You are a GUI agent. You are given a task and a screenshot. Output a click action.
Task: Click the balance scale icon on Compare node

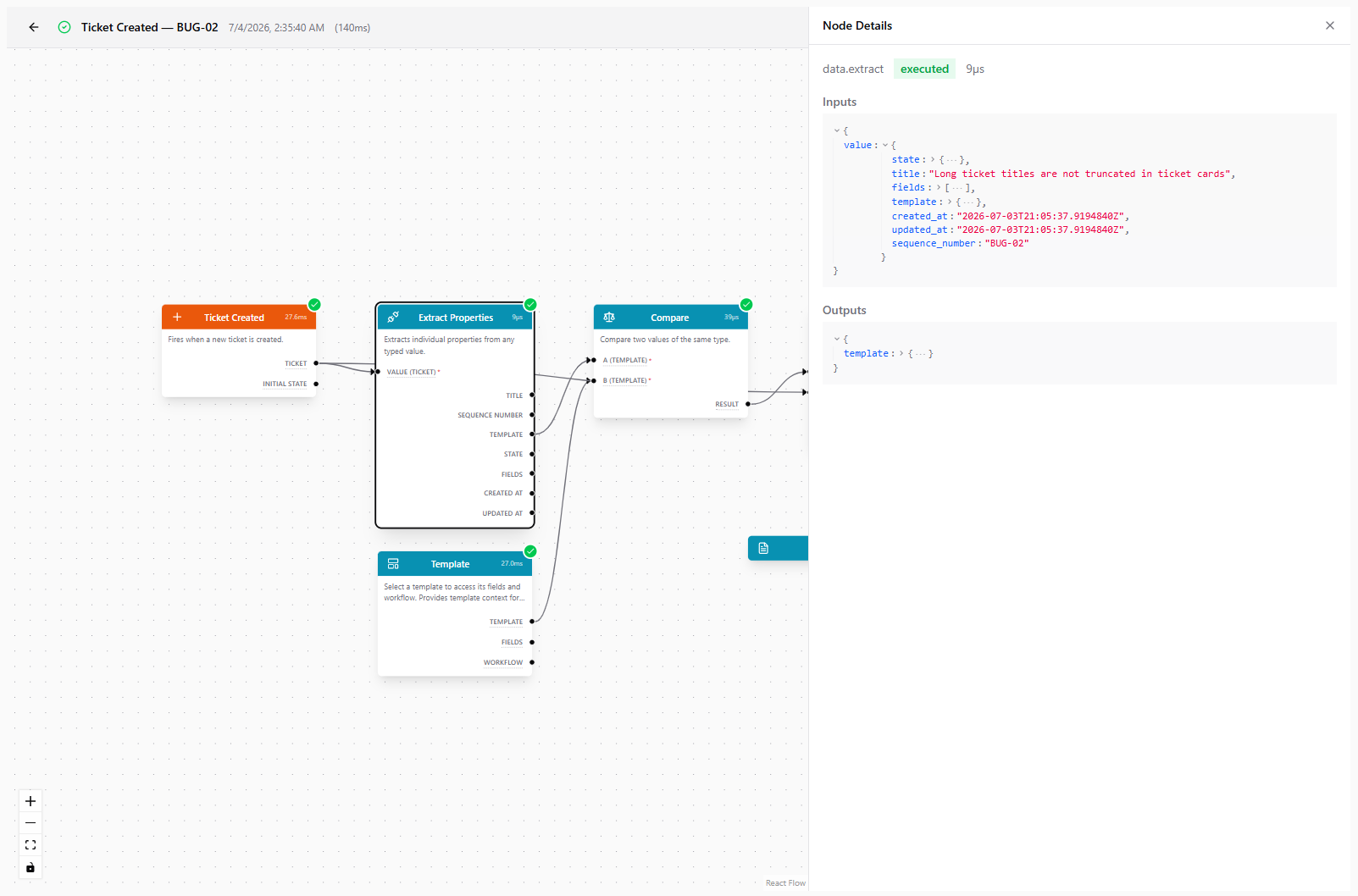(609, 318)
